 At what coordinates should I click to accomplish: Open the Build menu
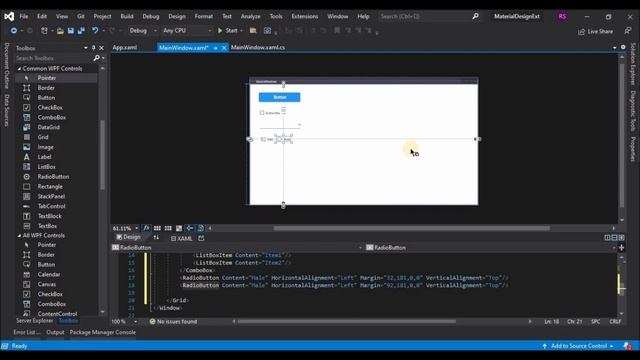(127, 16)
